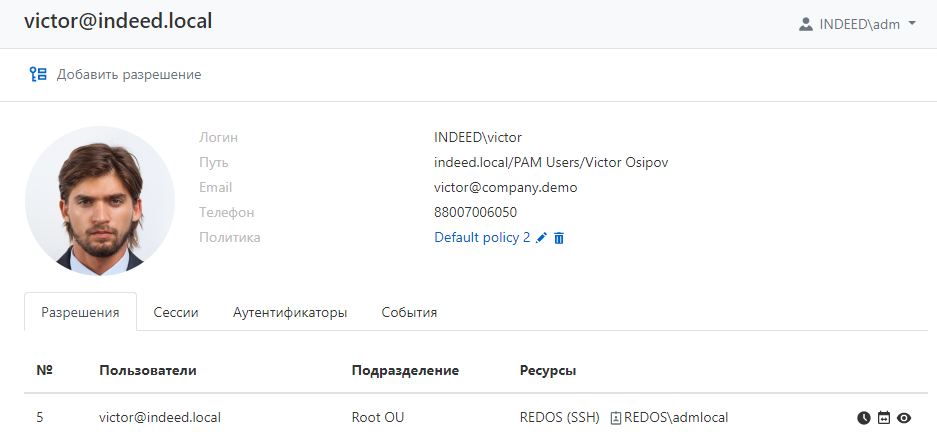937x442 pixels.
Task: Click the REDOS (SSH) resource entry
Action: [x=558, y=418]
